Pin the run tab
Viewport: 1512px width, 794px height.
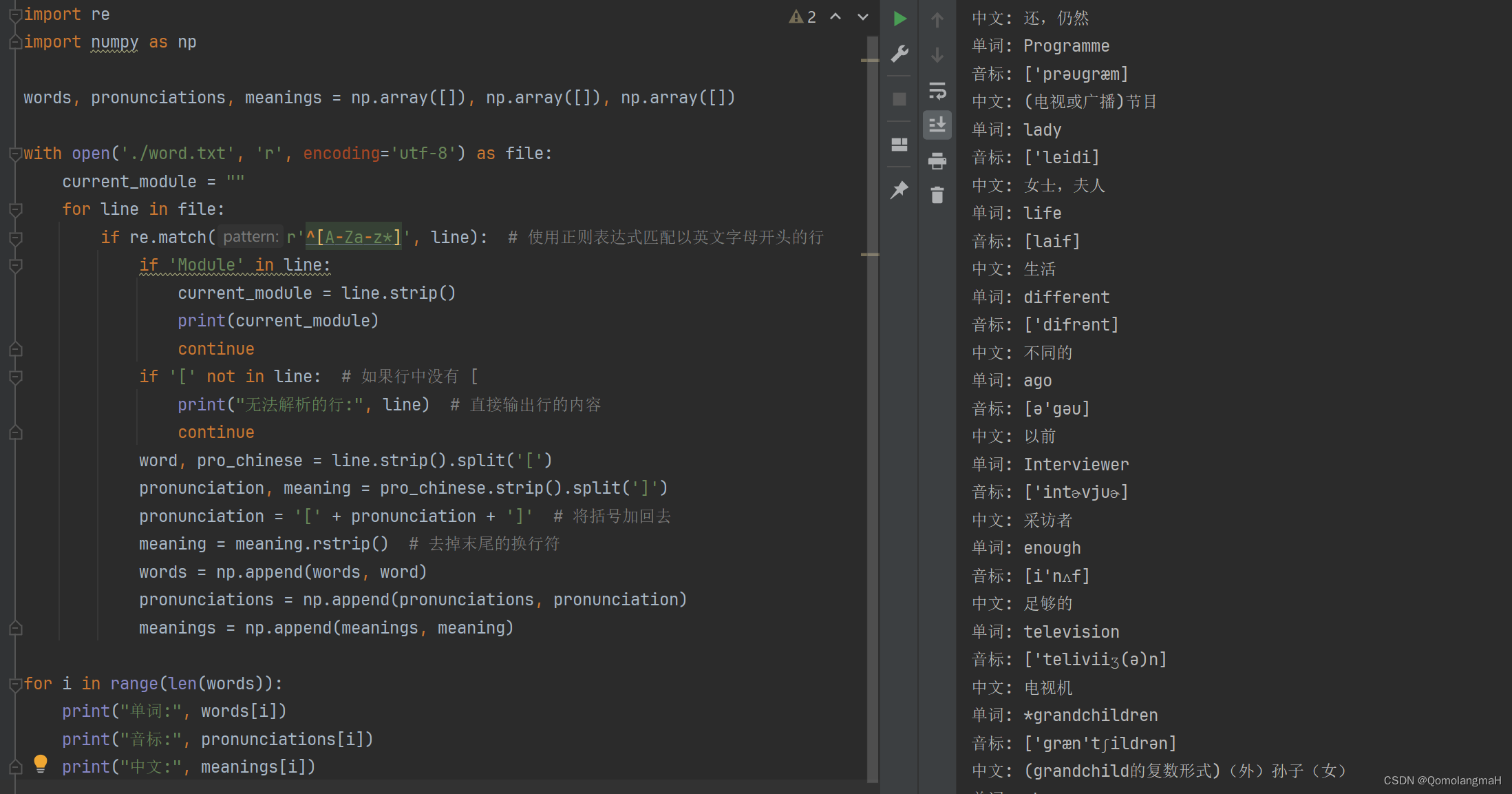pos(899,190)
